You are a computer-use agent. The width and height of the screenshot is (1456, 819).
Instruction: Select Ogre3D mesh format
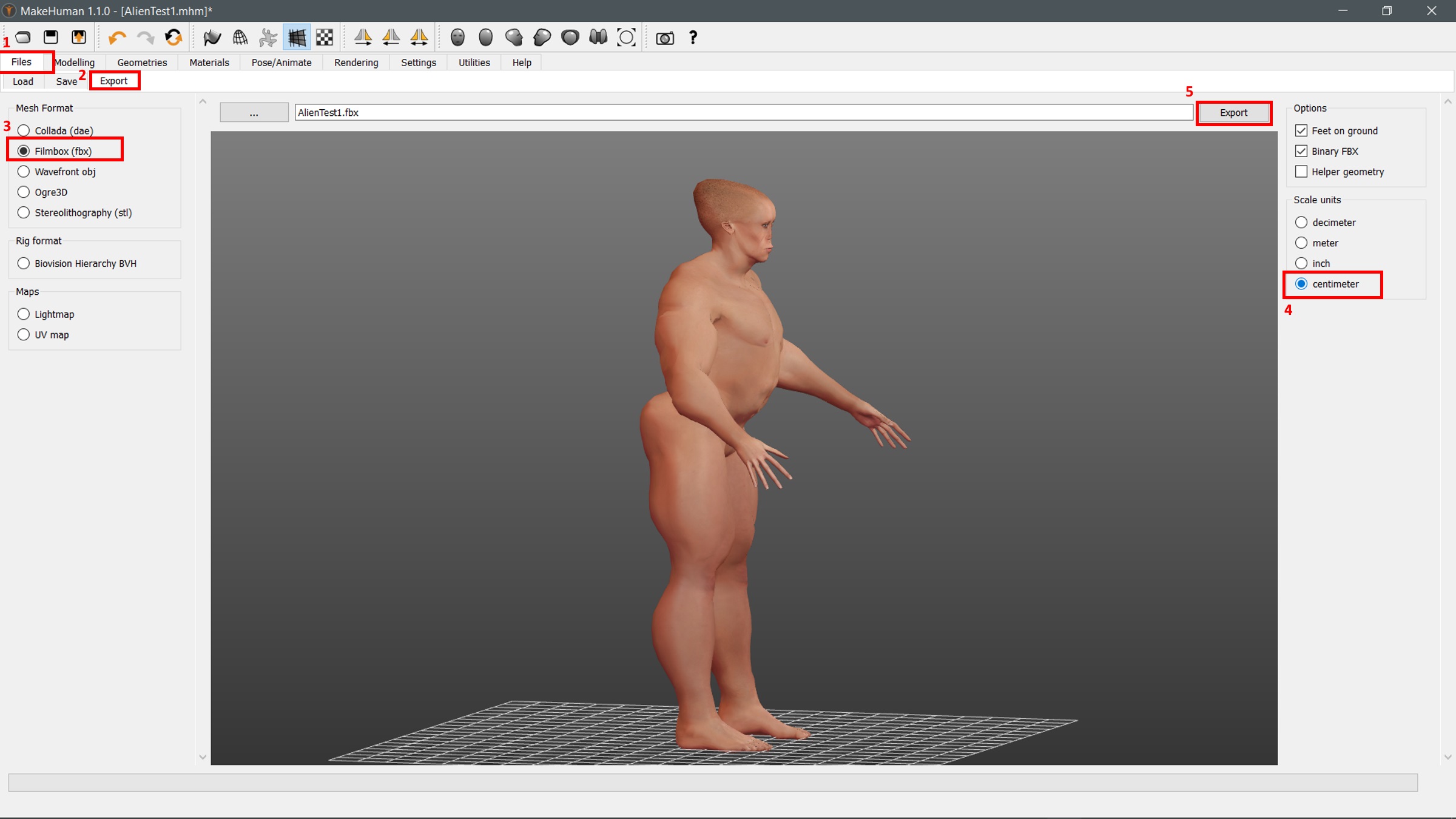42,192
